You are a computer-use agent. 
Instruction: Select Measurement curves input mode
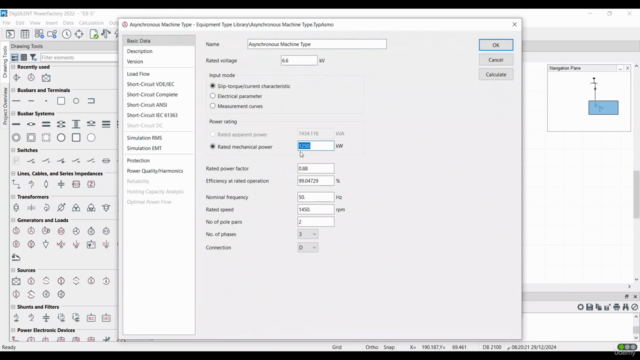point(213,106)
